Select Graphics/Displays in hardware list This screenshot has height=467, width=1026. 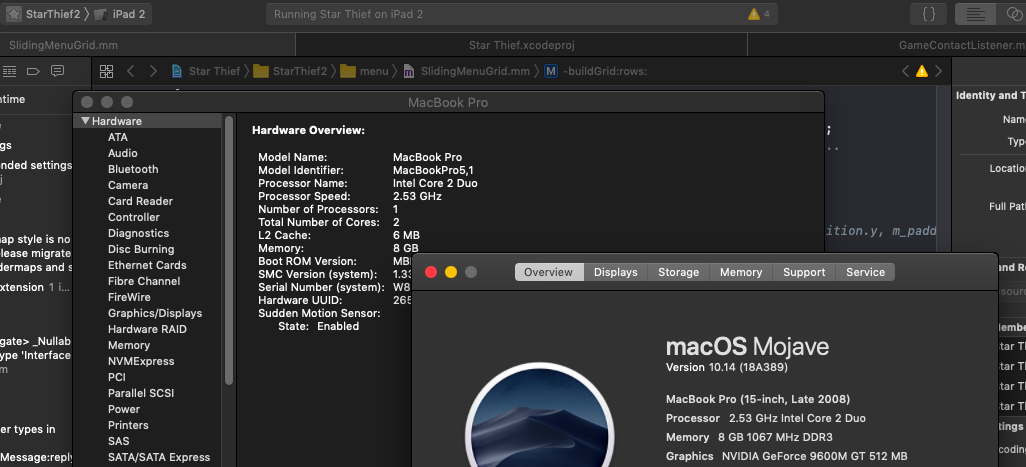click(x=155, y=313)
